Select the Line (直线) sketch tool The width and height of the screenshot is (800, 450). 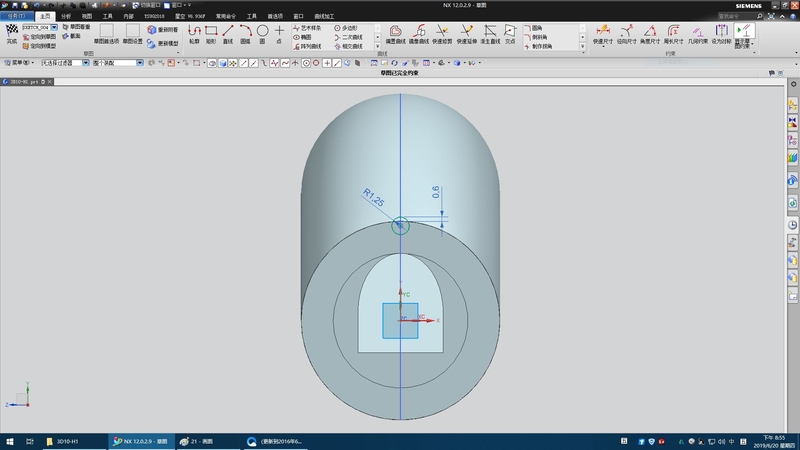point(228,32)
